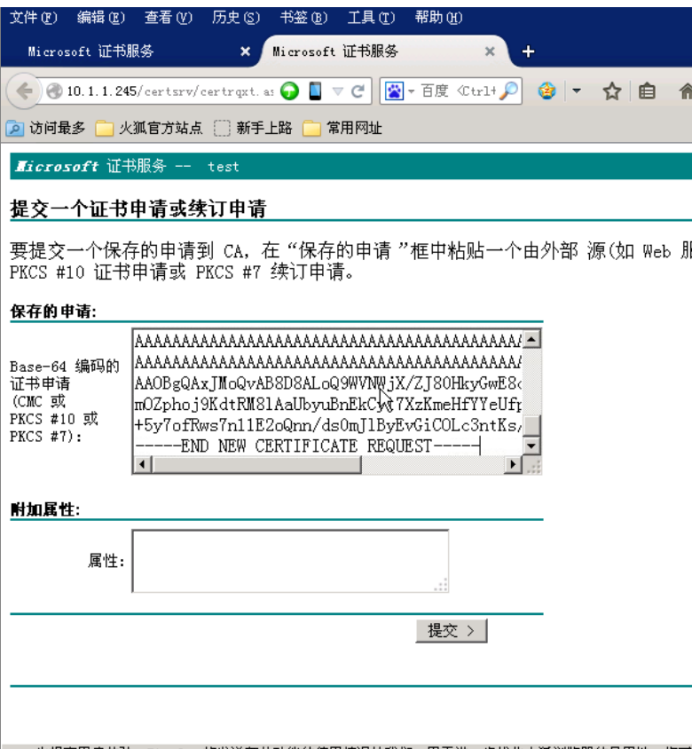The width and height of the screenshot is (693, 750).
Task: Click the mobile phone icon in address bar
Action: point(315,91)
